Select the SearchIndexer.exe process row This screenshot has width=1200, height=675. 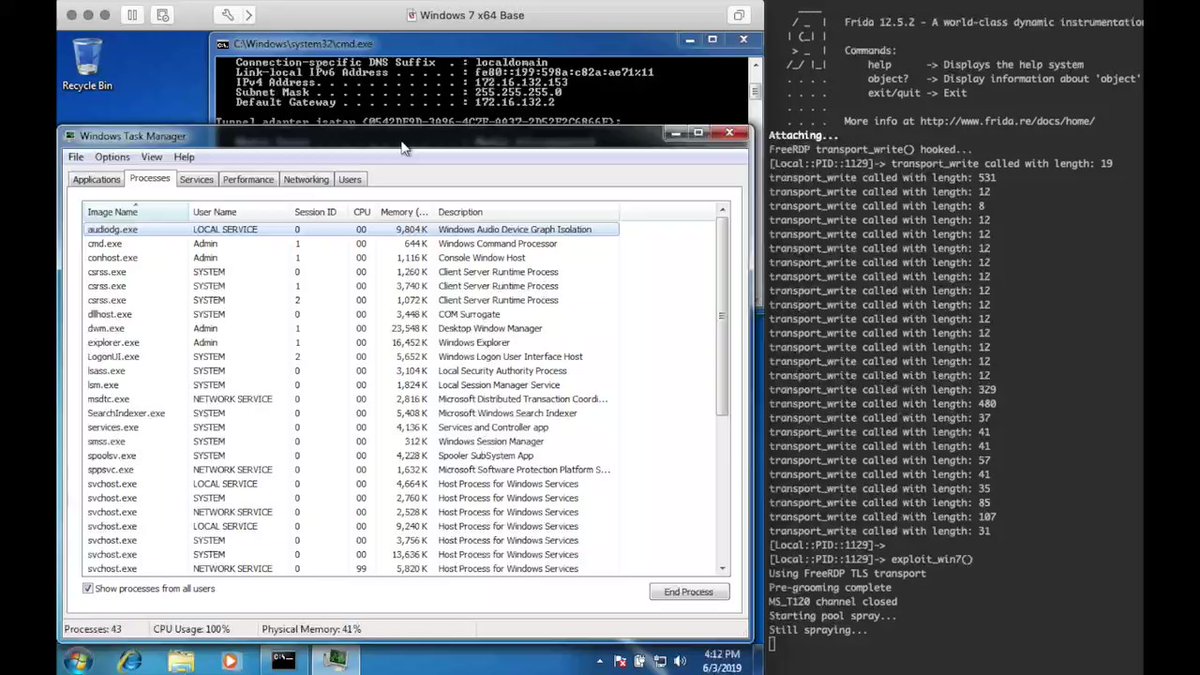pos(351,412)
